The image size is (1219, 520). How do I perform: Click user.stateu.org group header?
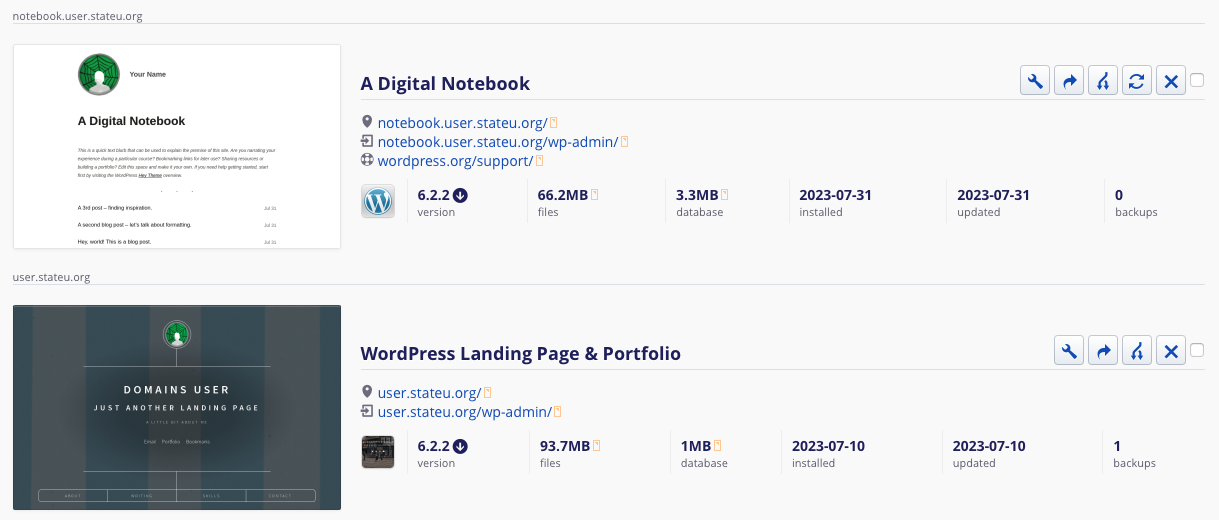pos(51,277)
